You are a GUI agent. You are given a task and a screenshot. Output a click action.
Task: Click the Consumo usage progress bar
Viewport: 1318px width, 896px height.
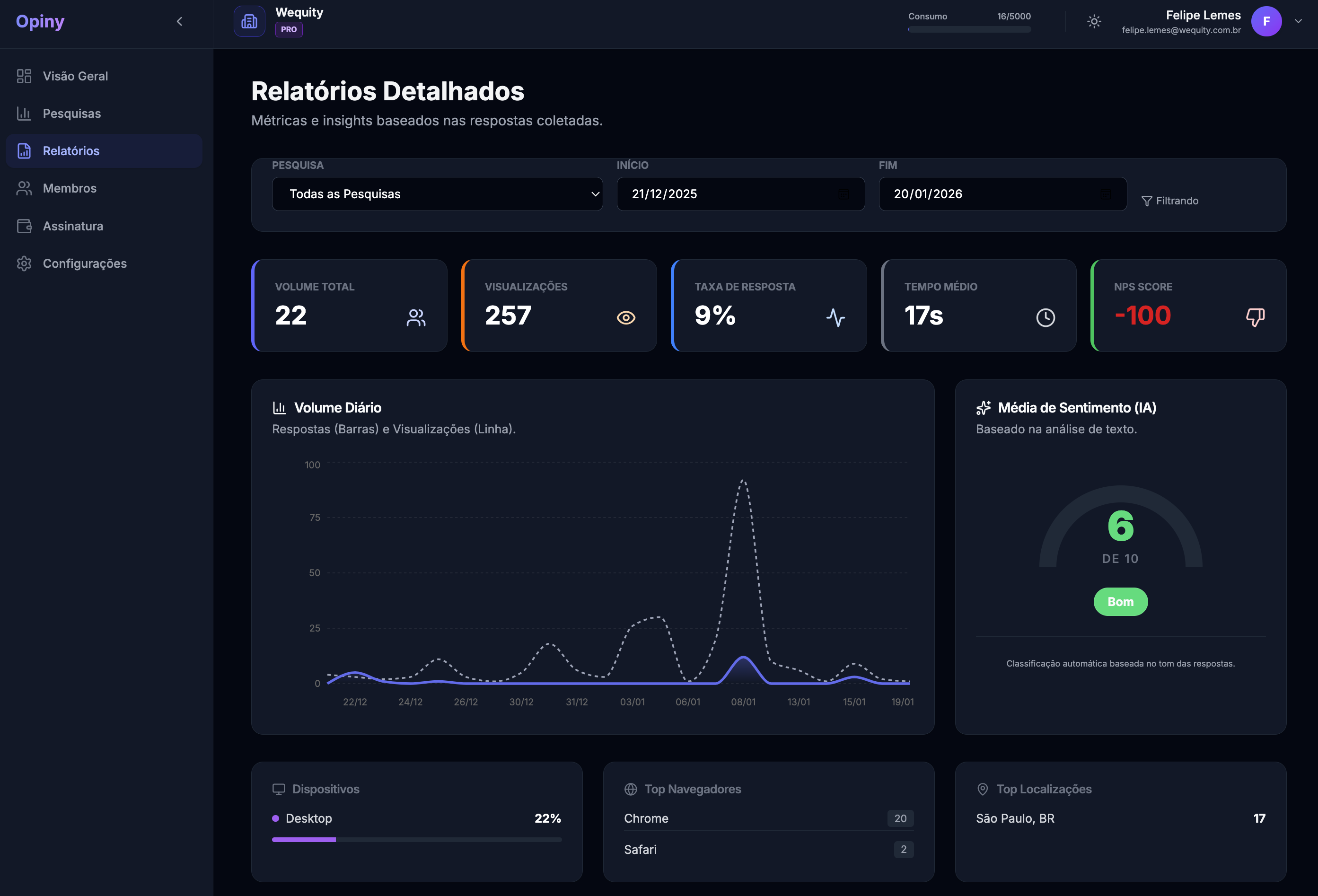point(969,29)
